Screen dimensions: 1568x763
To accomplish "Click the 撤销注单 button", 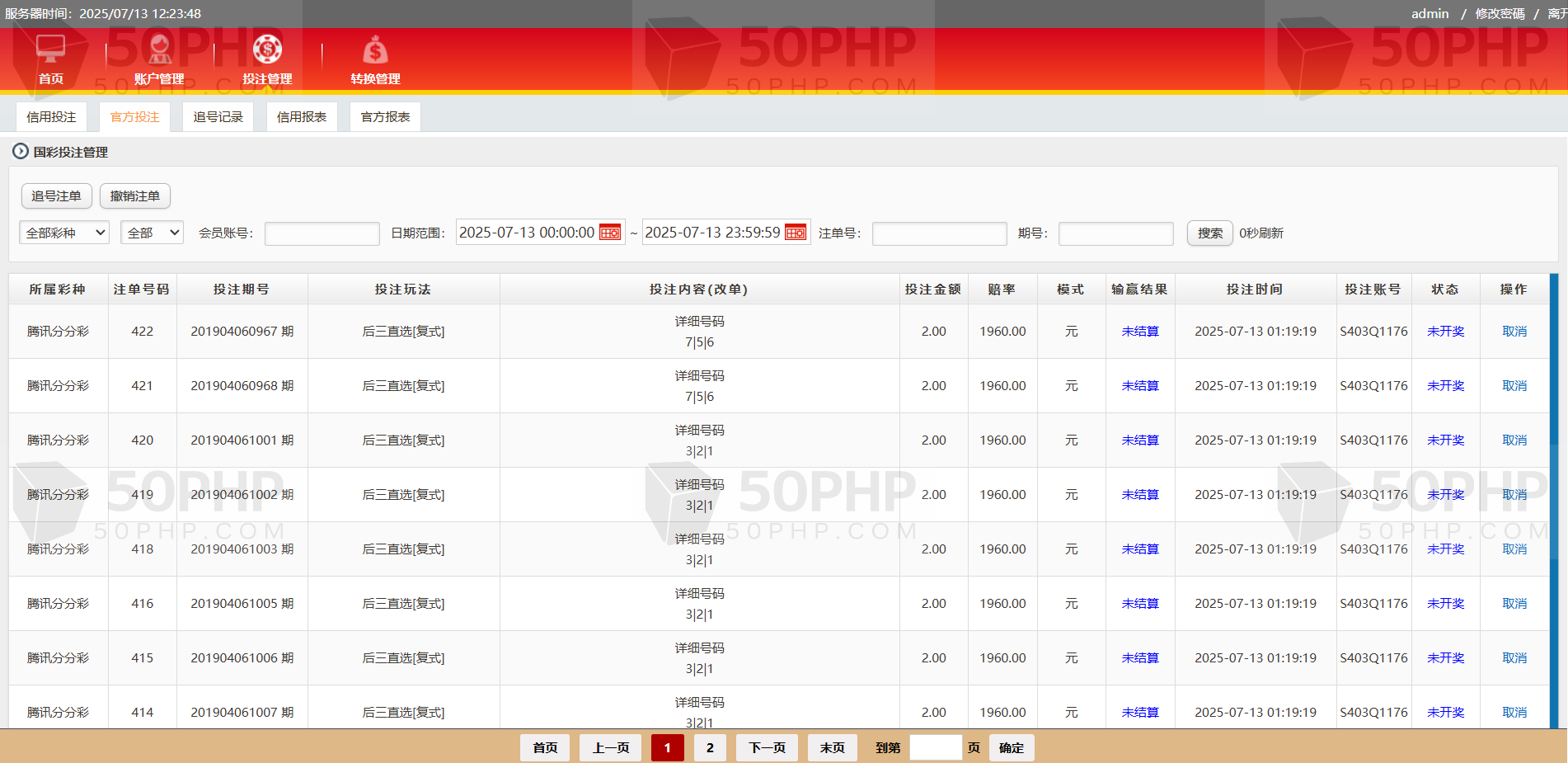I will pos(135,196).
